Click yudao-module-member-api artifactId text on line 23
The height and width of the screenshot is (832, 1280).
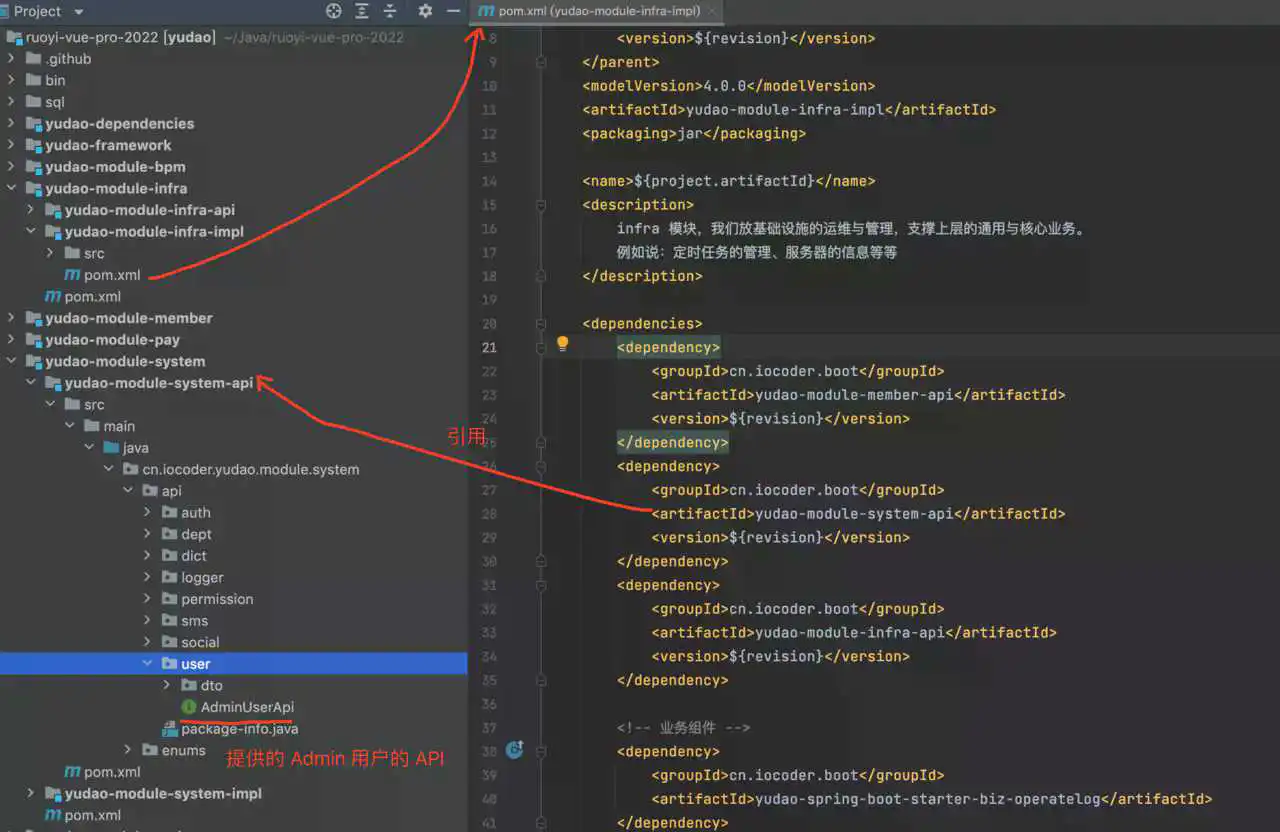coord(854,395)
